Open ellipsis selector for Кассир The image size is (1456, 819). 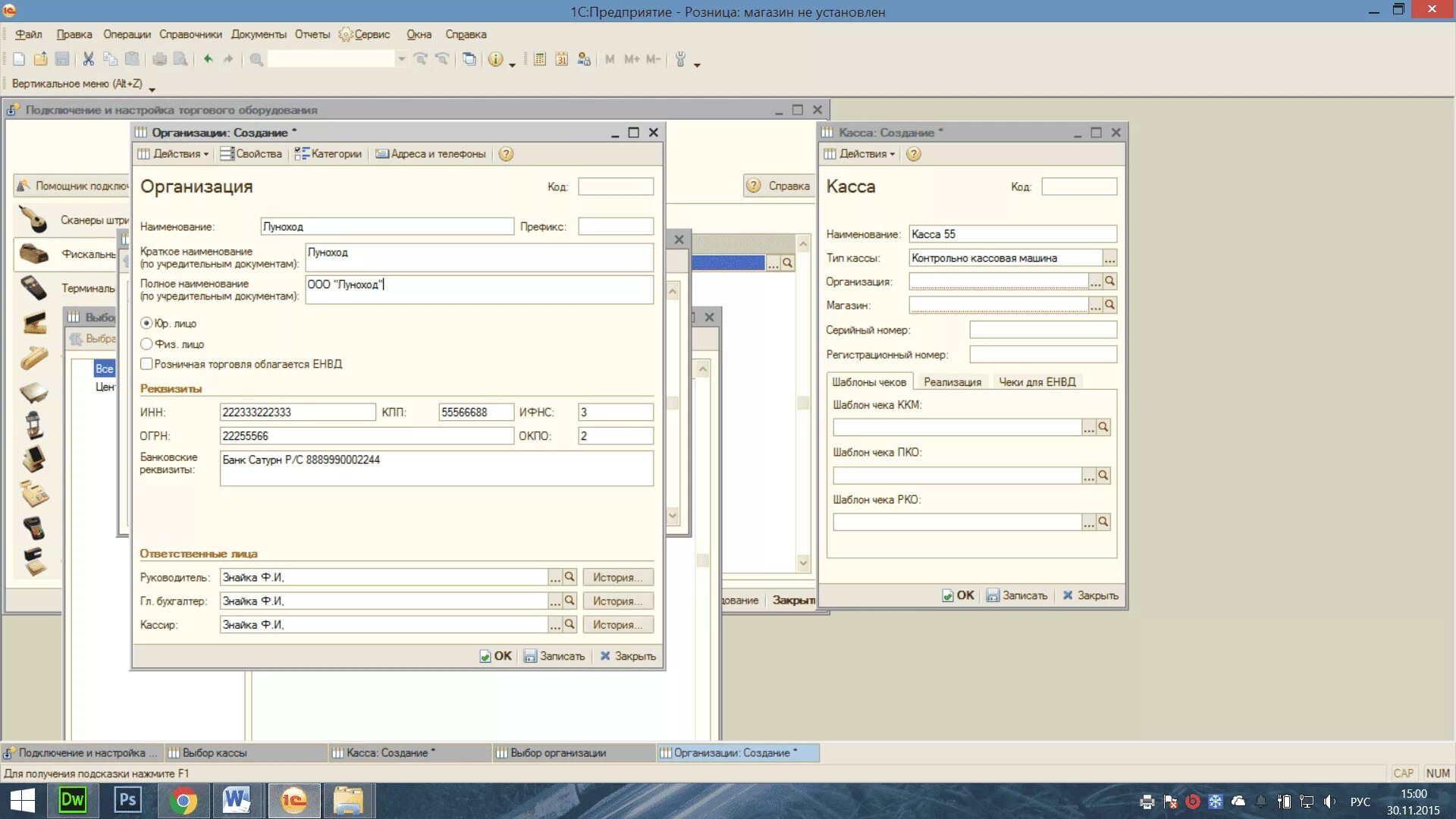tap(555, 624)
